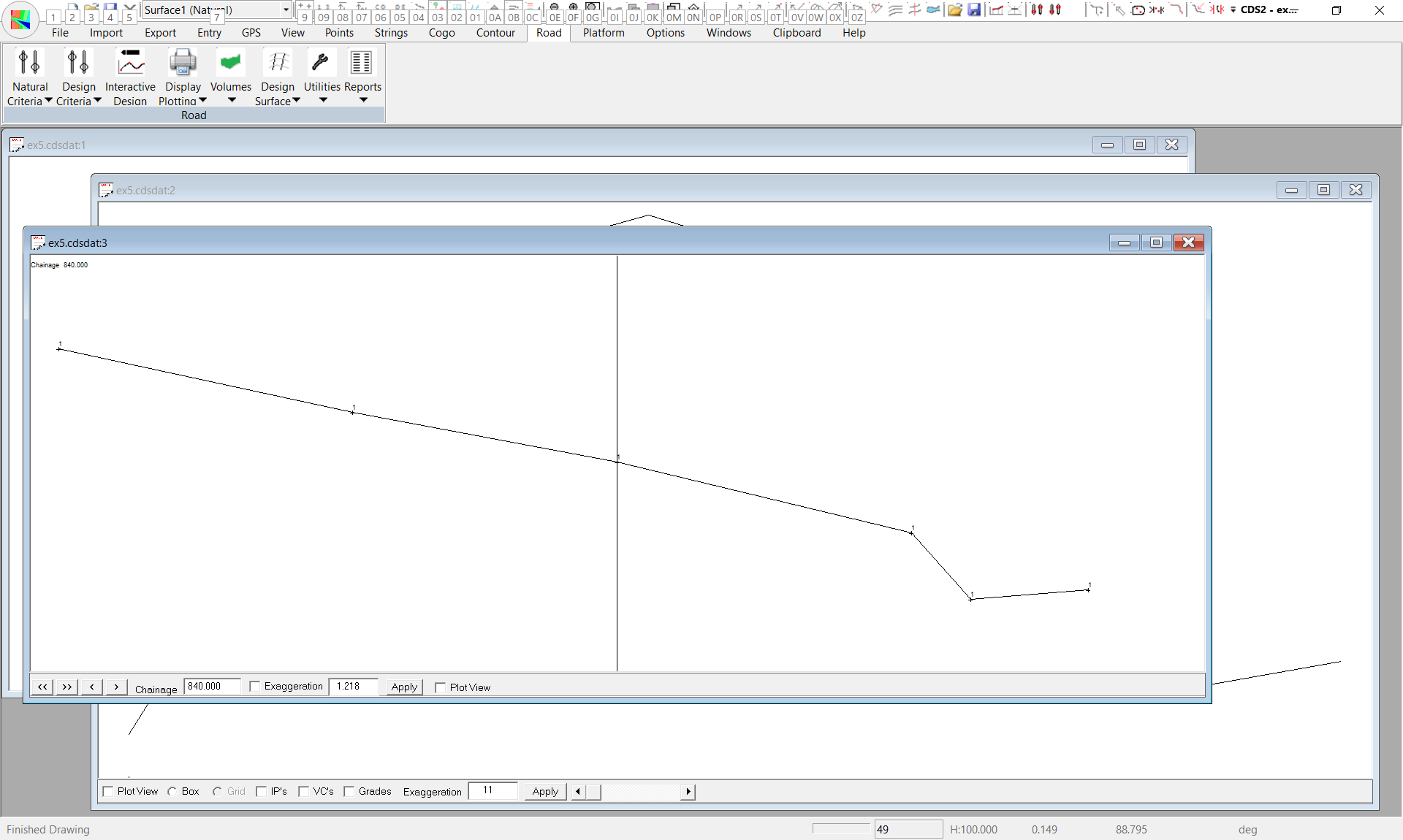
Task: Click Apply next to exaggeration 1.218
Action: point(404,687)
